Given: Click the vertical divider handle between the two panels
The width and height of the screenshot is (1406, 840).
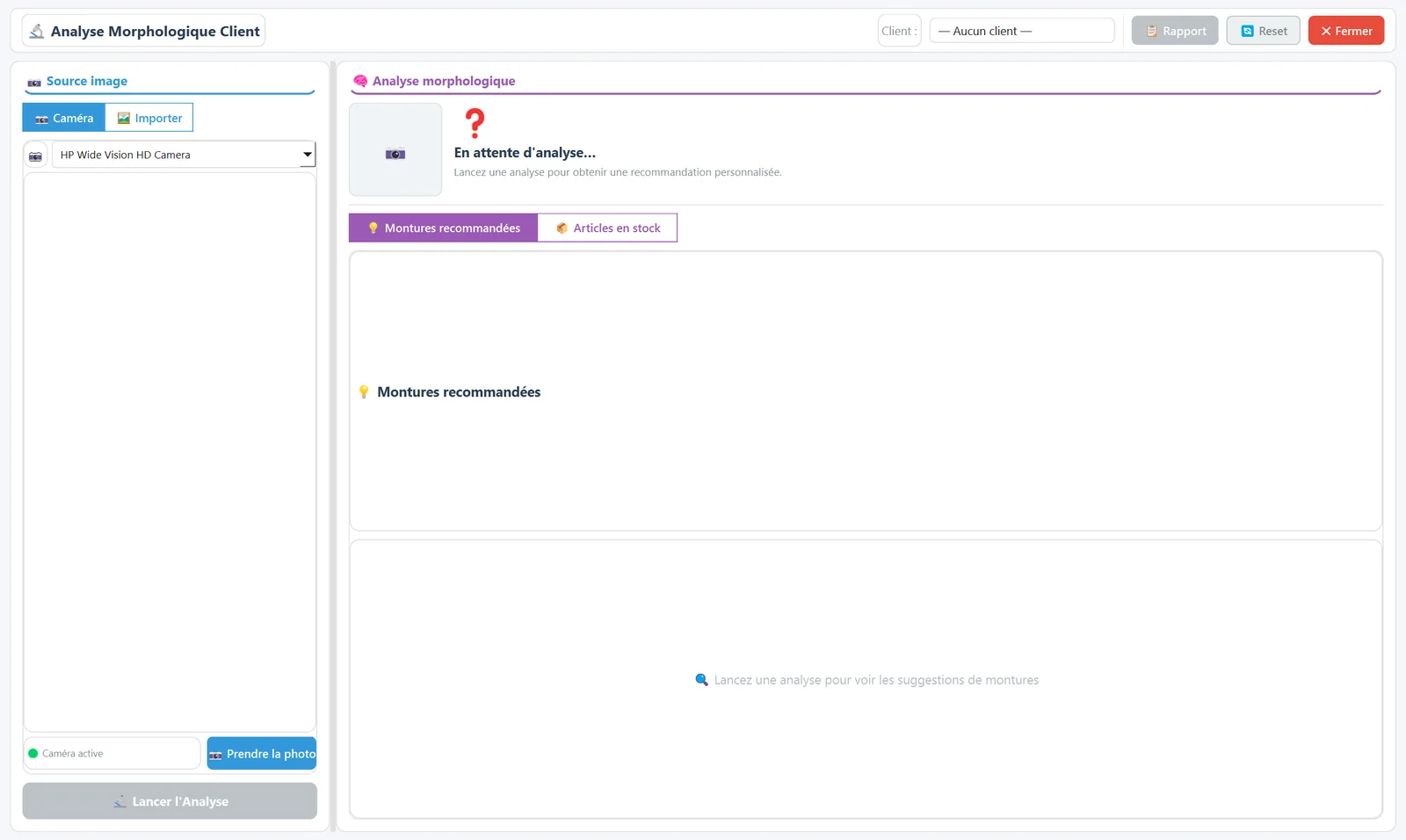Looking at the screenshot, I should [x=333, y=446].
